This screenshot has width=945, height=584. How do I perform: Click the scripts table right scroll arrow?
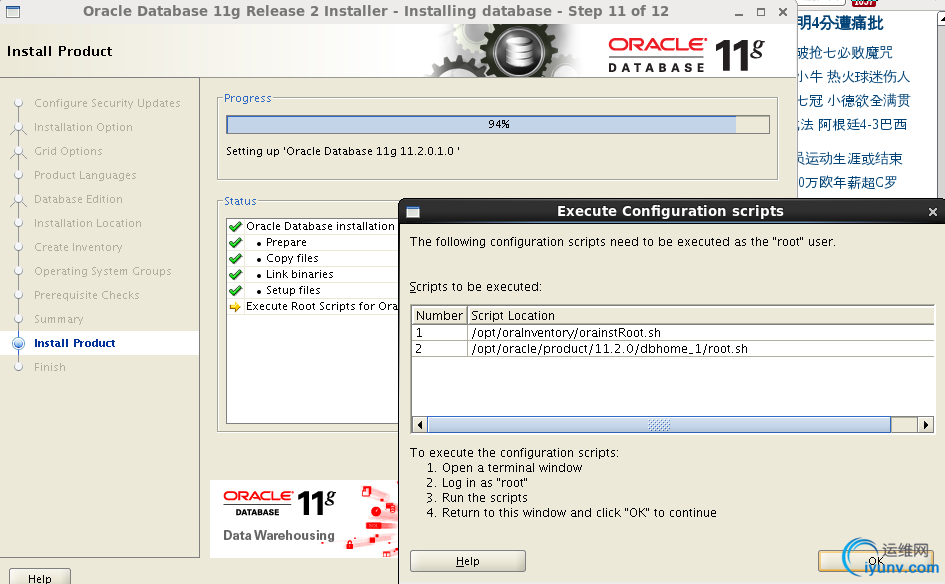[x=926, y=425]
